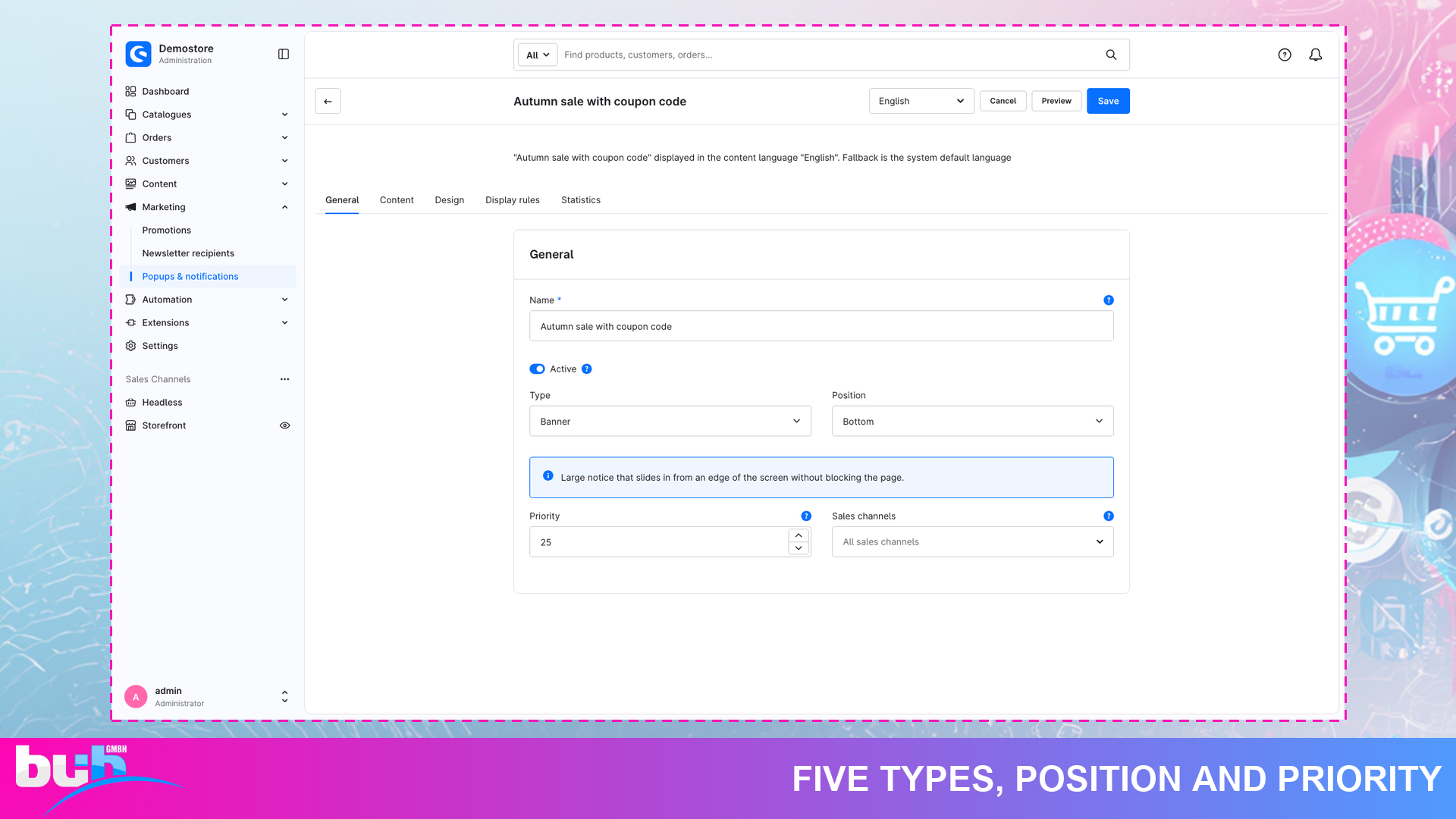Collapse the sidebar with the panel icon
1456x819 pixels.
click(284, 54)
